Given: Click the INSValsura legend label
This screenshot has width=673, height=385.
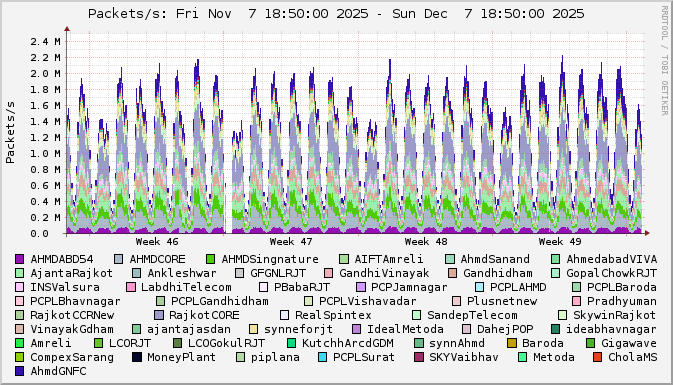Looking at the screenshot, I should click(65, 287).
